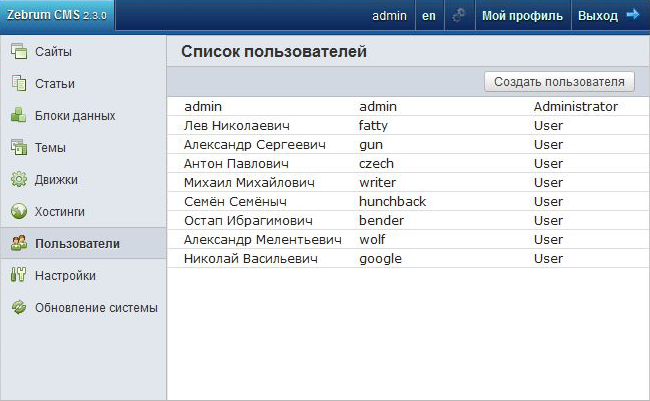This screenshot has width=650, height=401.
Task: Click the User role in fatty row
Action: [548, 125]
